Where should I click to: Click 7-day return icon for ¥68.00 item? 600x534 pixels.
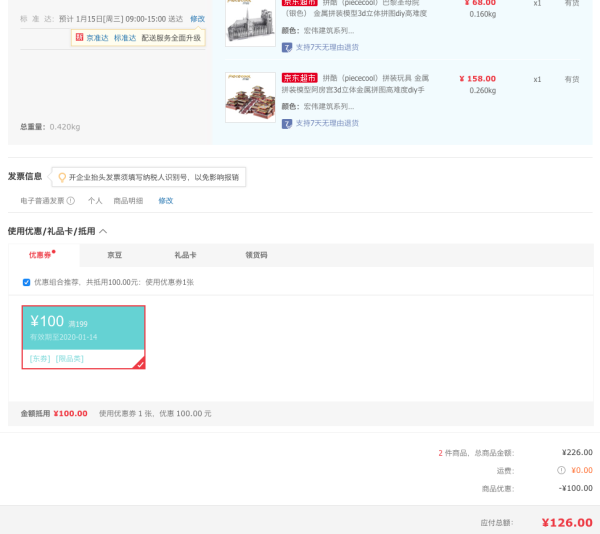click(x=287, y=47)
